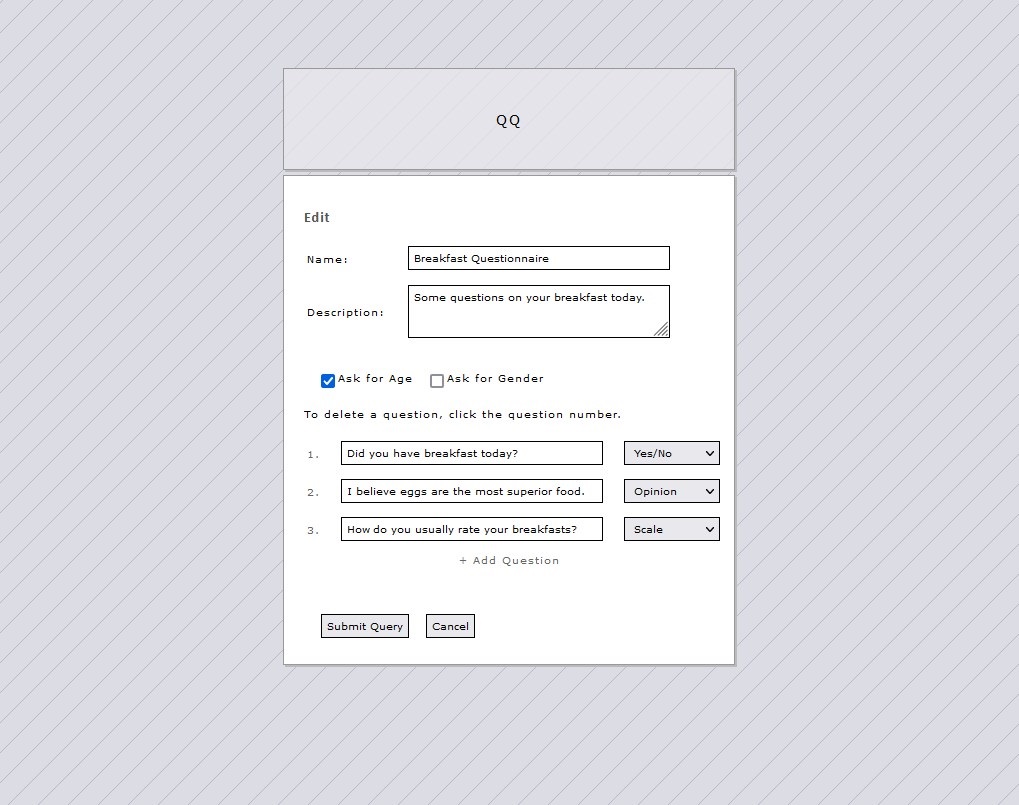Grab the Description textarea resize handle
The width and height of the screenshot is (1019, 805).
(x=661, y=330)
